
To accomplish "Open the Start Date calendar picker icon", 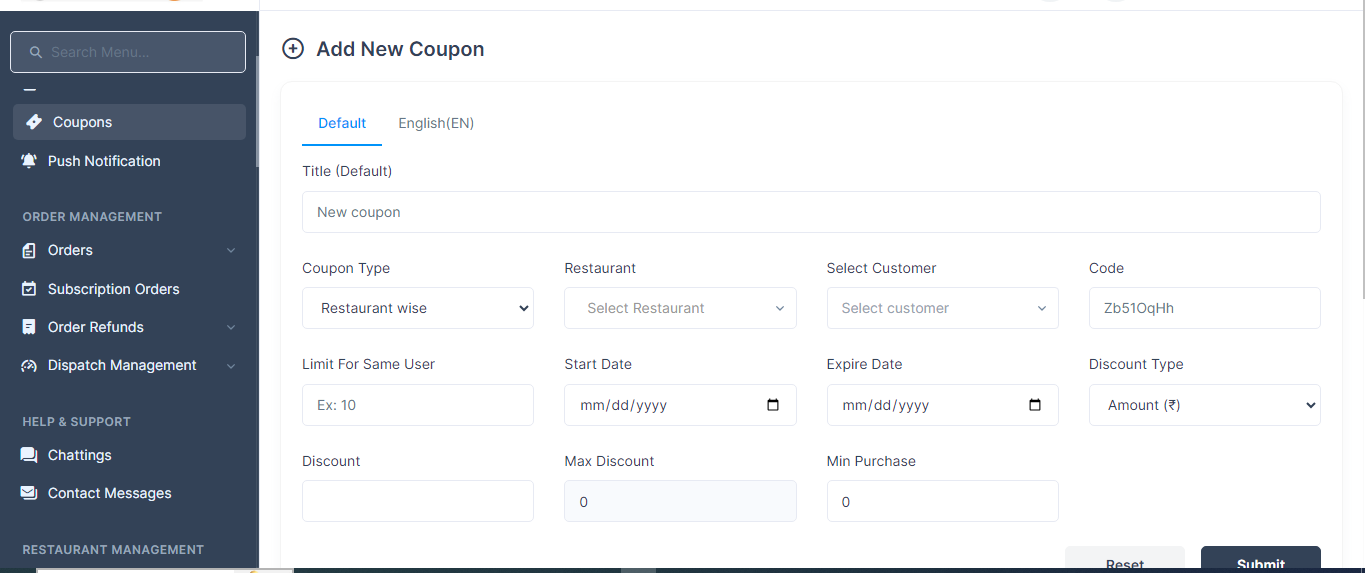I will click(773, 405).
